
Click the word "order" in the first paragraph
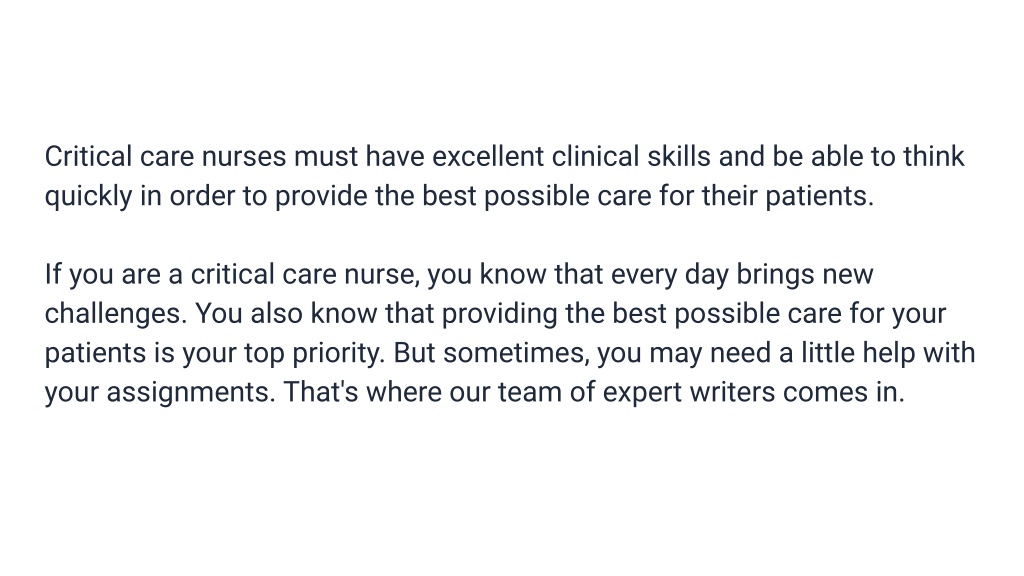[x=202, y=196]
